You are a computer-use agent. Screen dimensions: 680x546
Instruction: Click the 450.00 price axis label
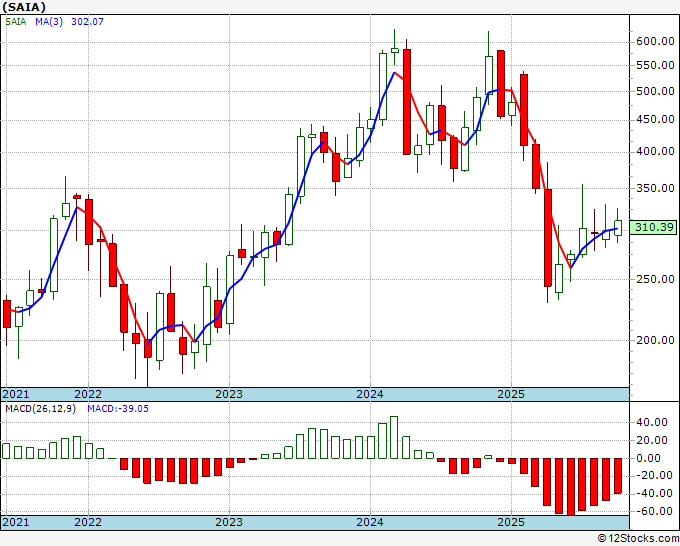click(x=655, y=119)
